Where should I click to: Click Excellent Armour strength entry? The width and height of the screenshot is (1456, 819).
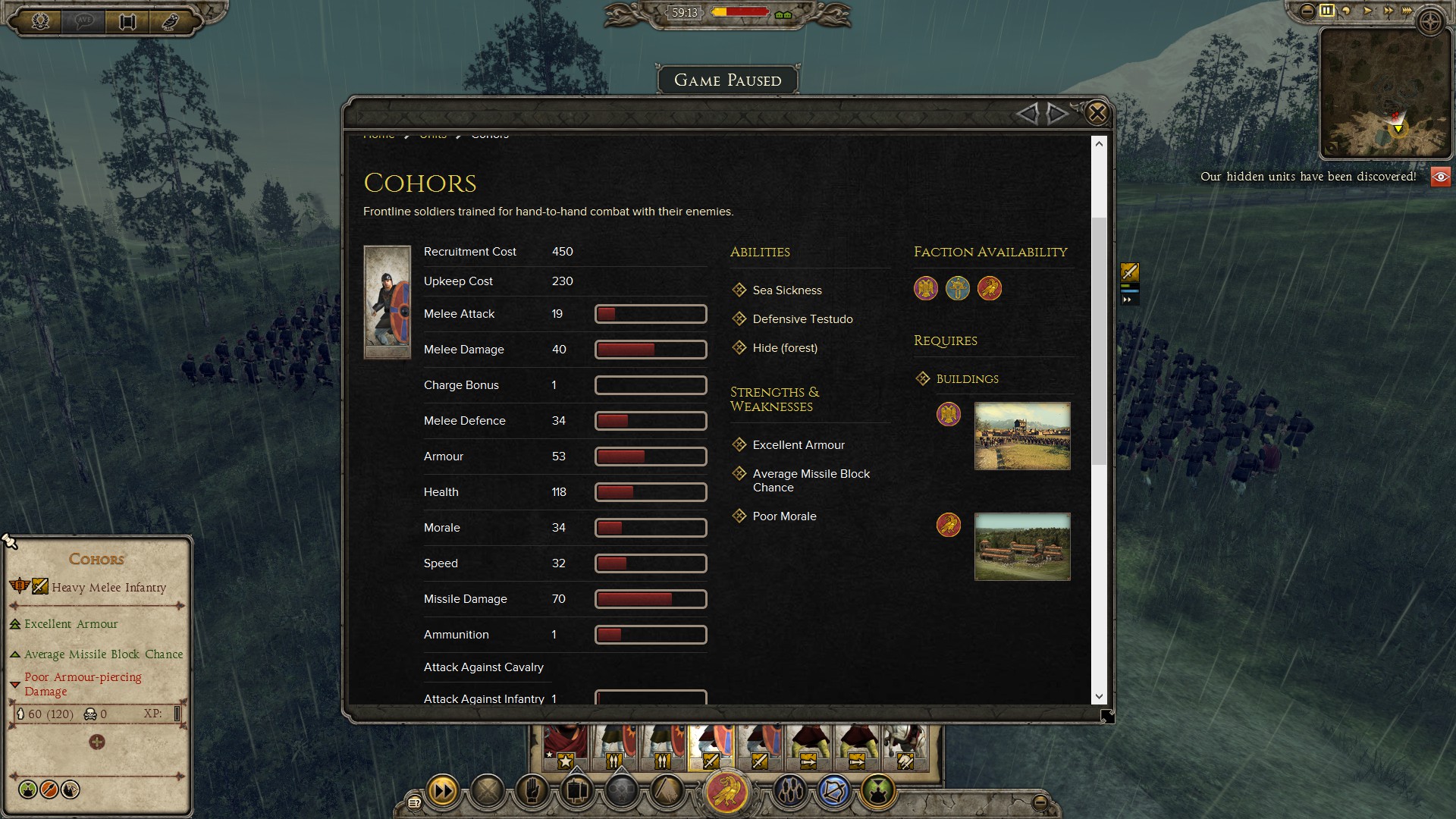pyautogui.click(x=799, y=445)
